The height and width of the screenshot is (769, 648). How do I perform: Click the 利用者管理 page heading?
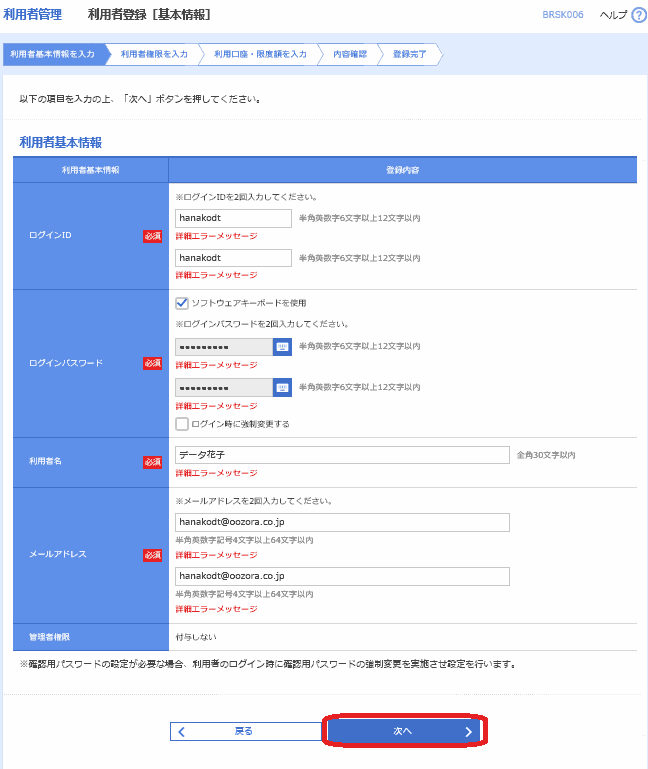coord(34,15)
